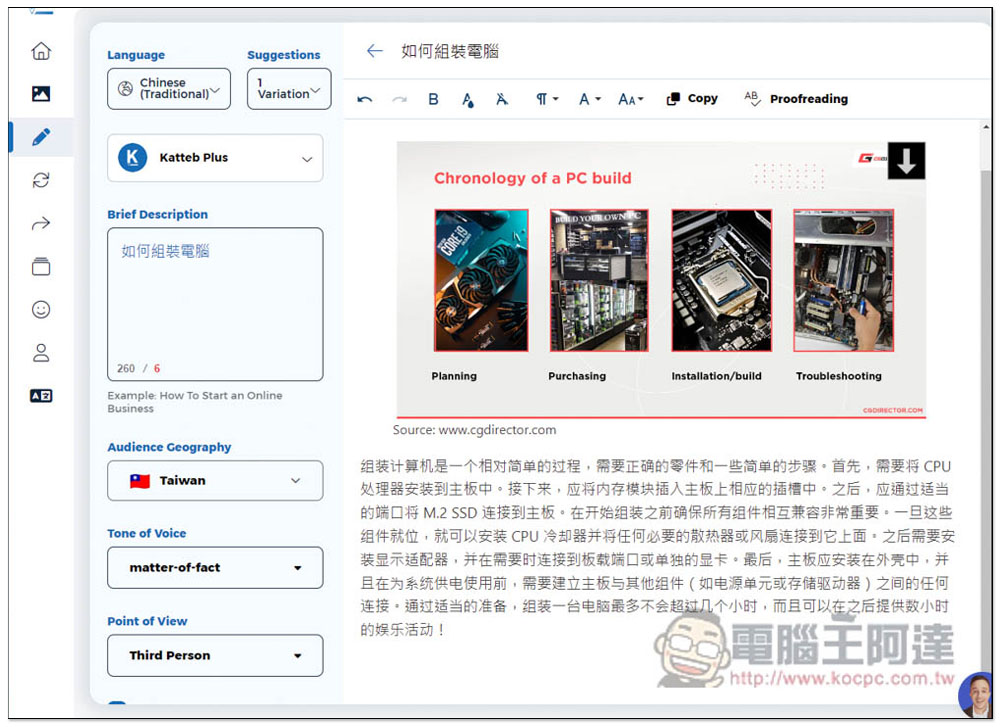Download the image with the black arrow button
This screenshot has width=1000, height=727.
[x=906, y=161]
